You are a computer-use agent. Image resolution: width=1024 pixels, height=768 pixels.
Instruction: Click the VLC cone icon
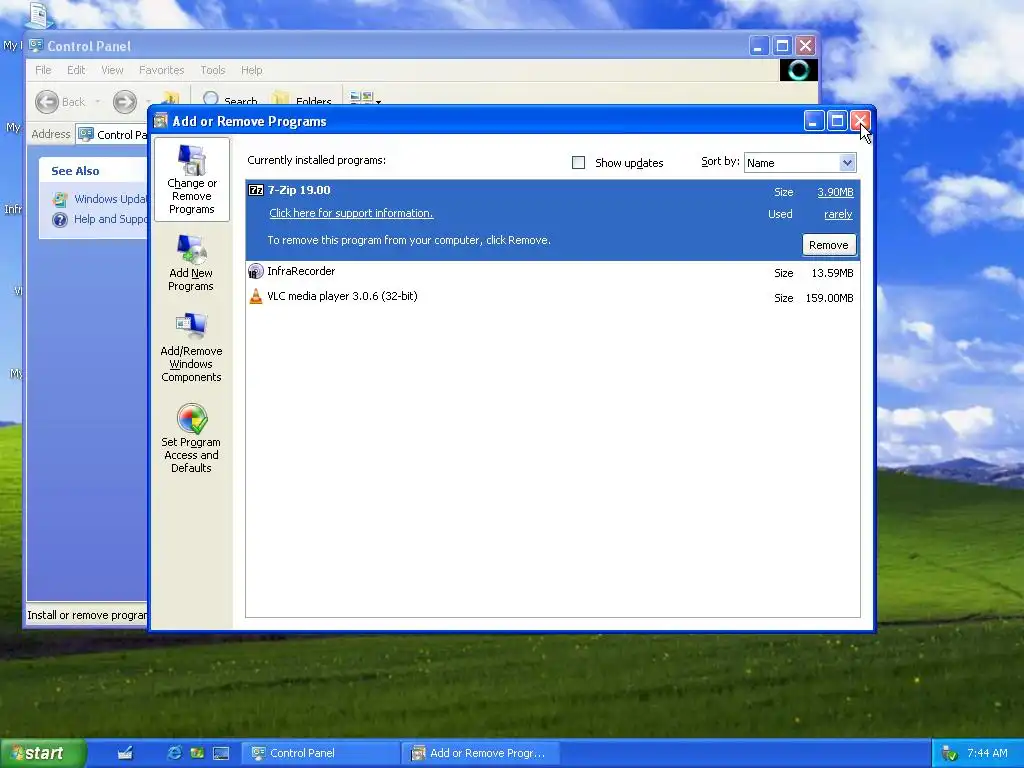pyautogui.click(x=256, y=296)
